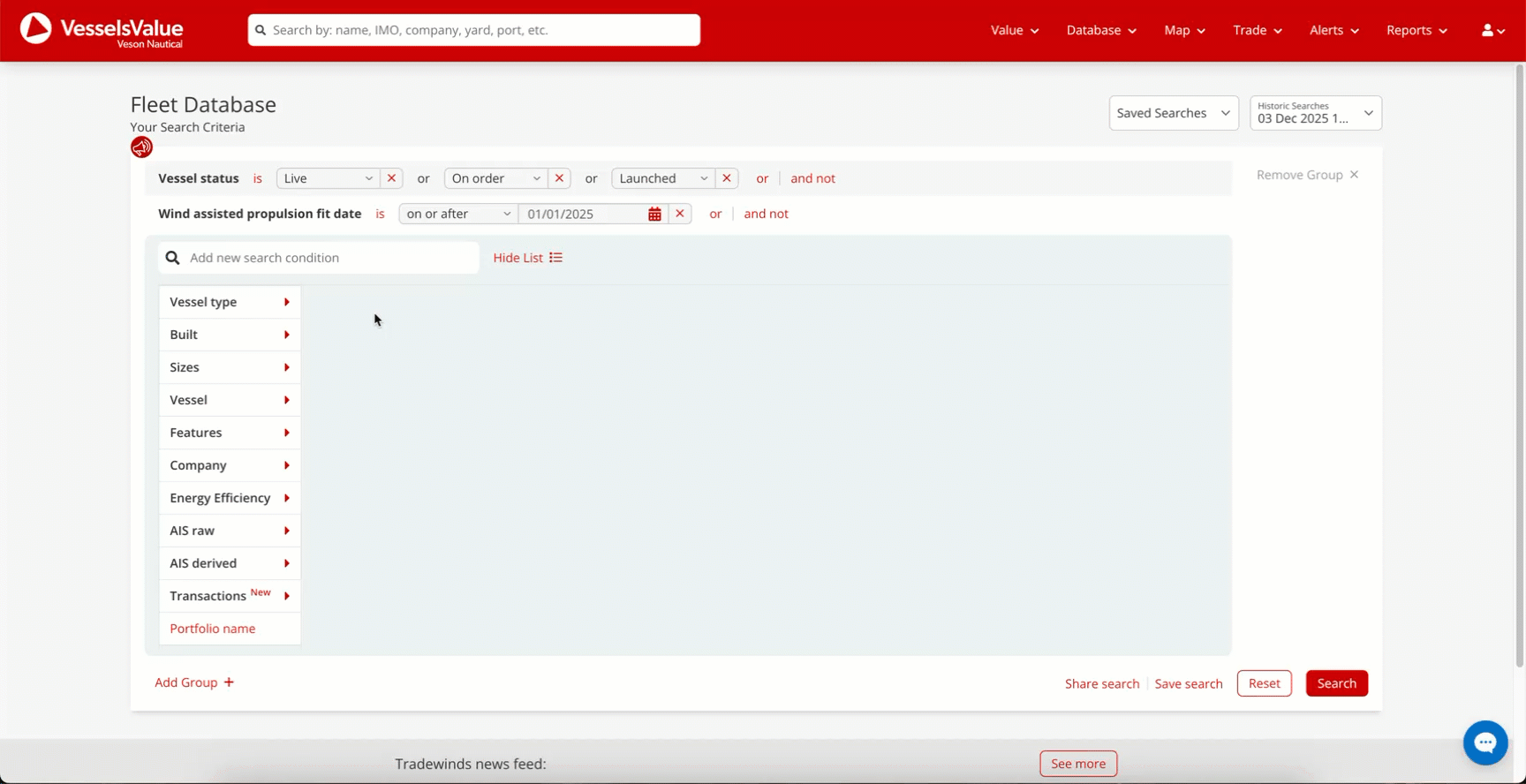Click the red Search button
Viewport: 1526px width, 784px height.
(x=1336, y=683)
